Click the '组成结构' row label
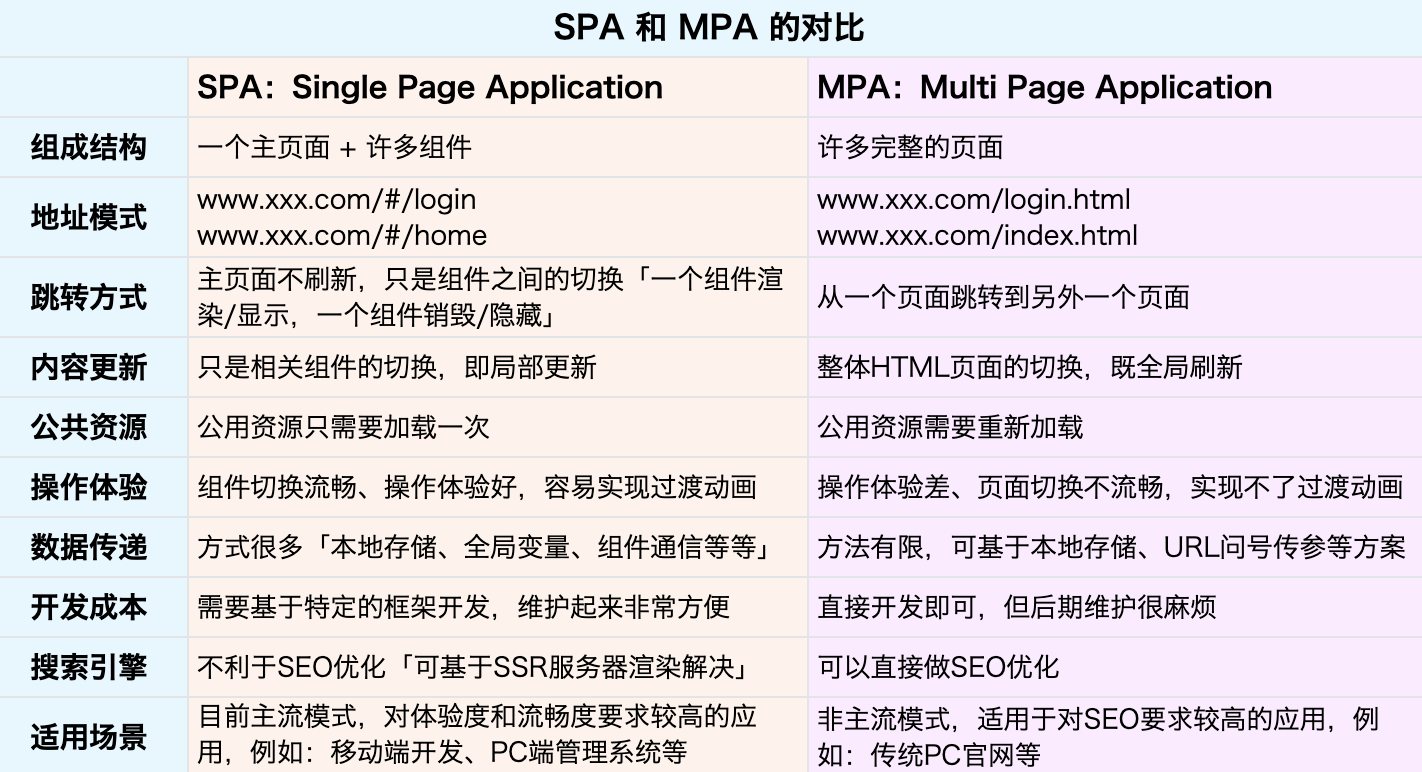The width and height of the screenshot is (1422, 772). (x=89, y=148)
